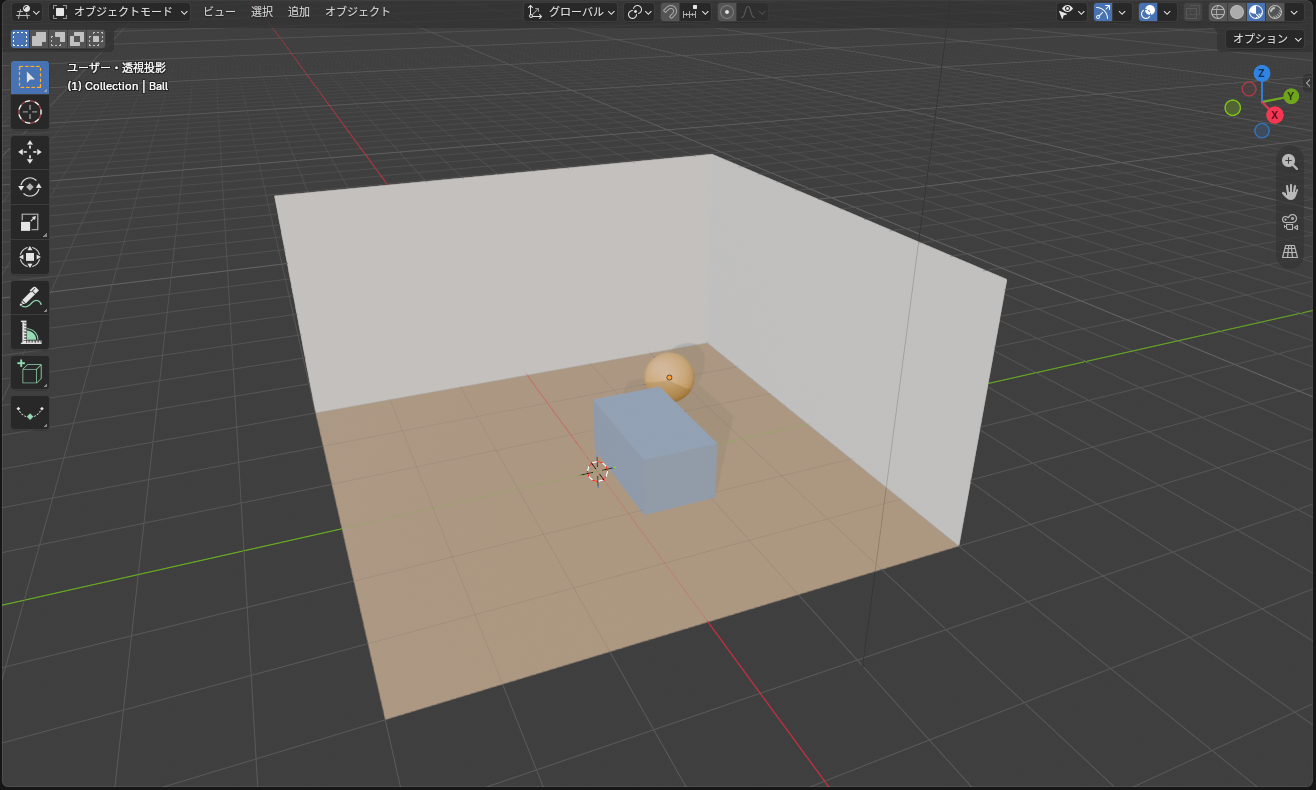Click the blue Z axis gizmo handle

pos(1262,73)
